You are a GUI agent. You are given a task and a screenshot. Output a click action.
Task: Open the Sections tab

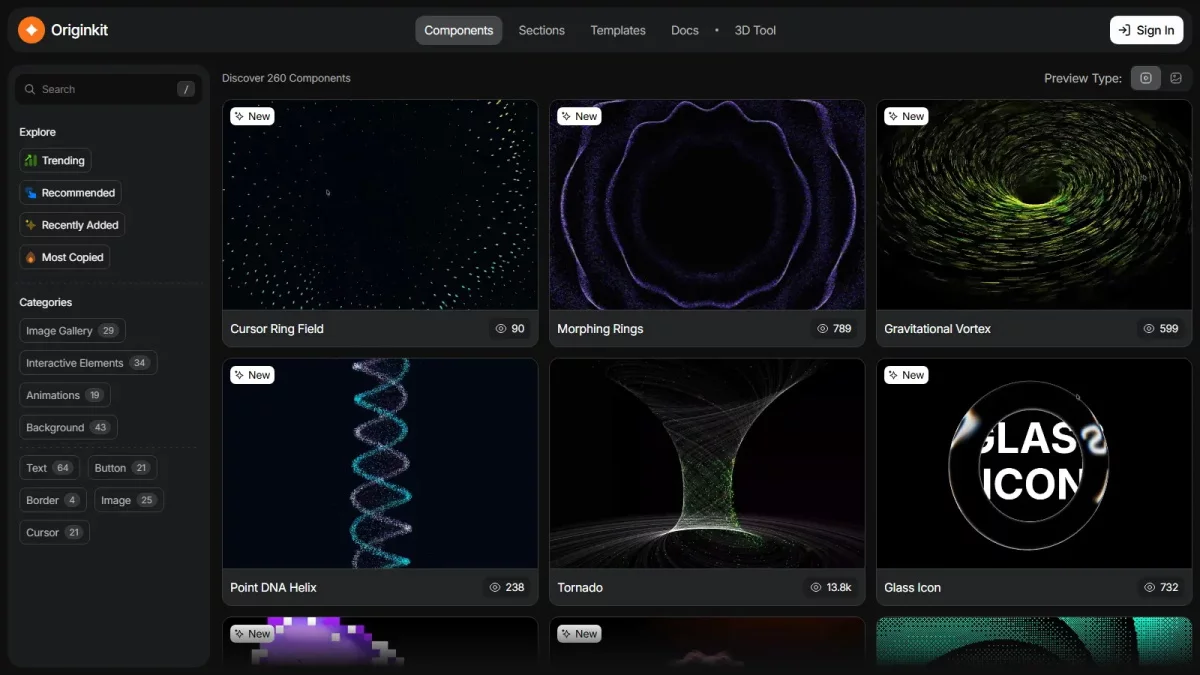click(542, 30)
